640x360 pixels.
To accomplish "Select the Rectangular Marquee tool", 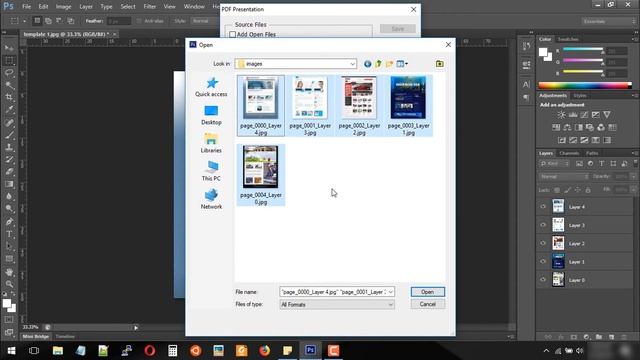I will [9, 61].
